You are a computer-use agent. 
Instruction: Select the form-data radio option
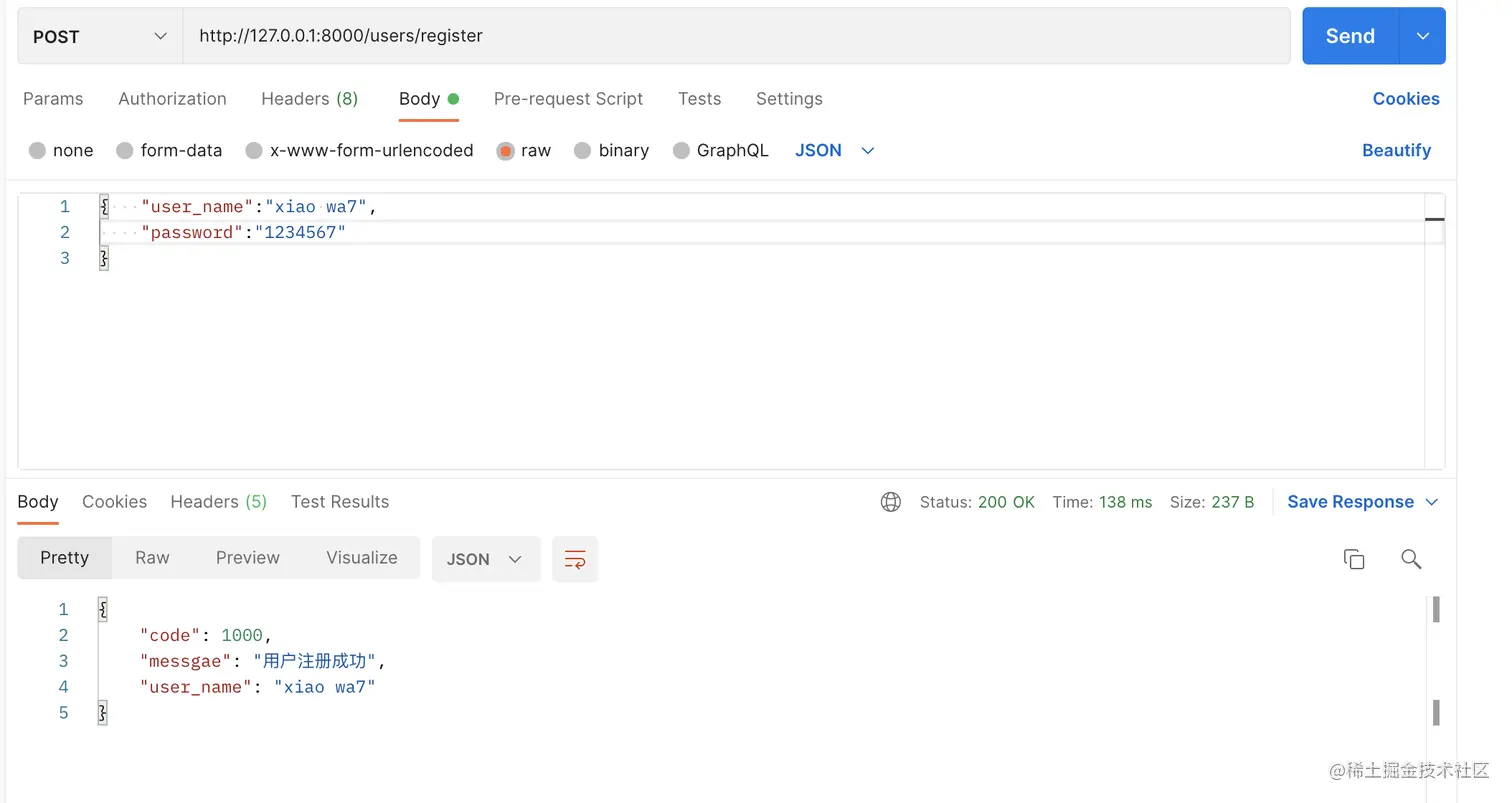coord(125,151)
